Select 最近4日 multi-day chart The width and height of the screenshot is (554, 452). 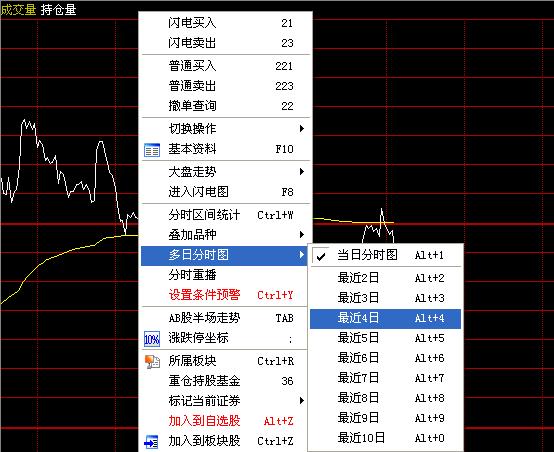[385, 318]
